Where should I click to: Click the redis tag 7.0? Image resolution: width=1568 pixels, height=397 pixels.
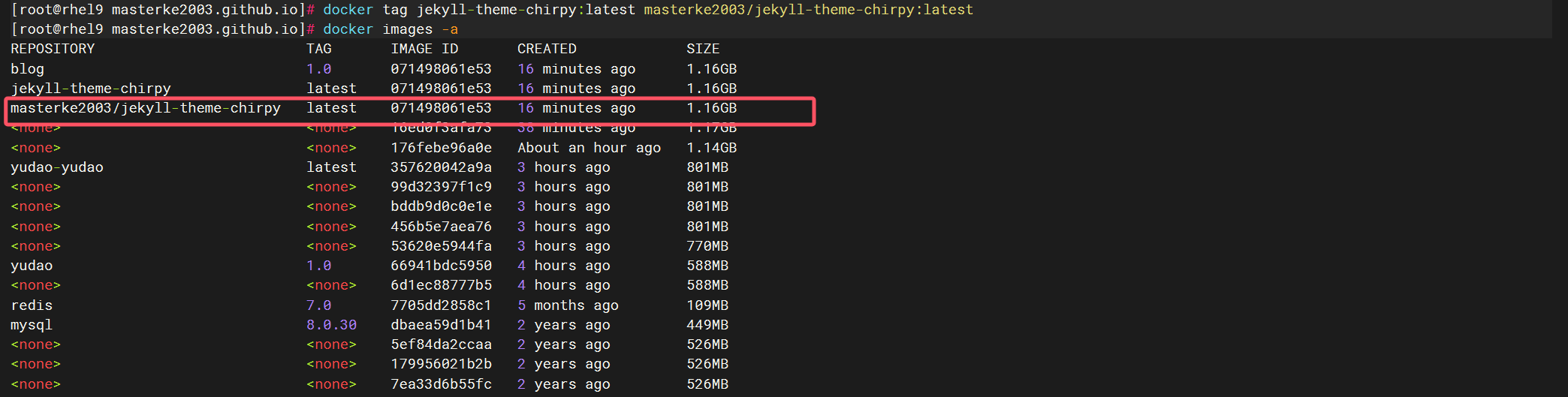(x=318, y=305)
